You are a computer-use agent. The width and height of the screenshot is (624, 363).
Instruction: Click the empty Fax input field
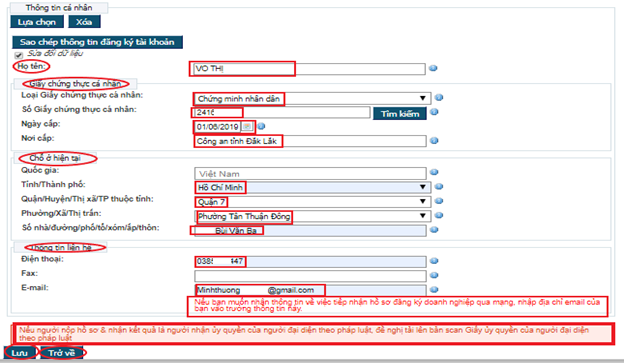pos(310,276)
